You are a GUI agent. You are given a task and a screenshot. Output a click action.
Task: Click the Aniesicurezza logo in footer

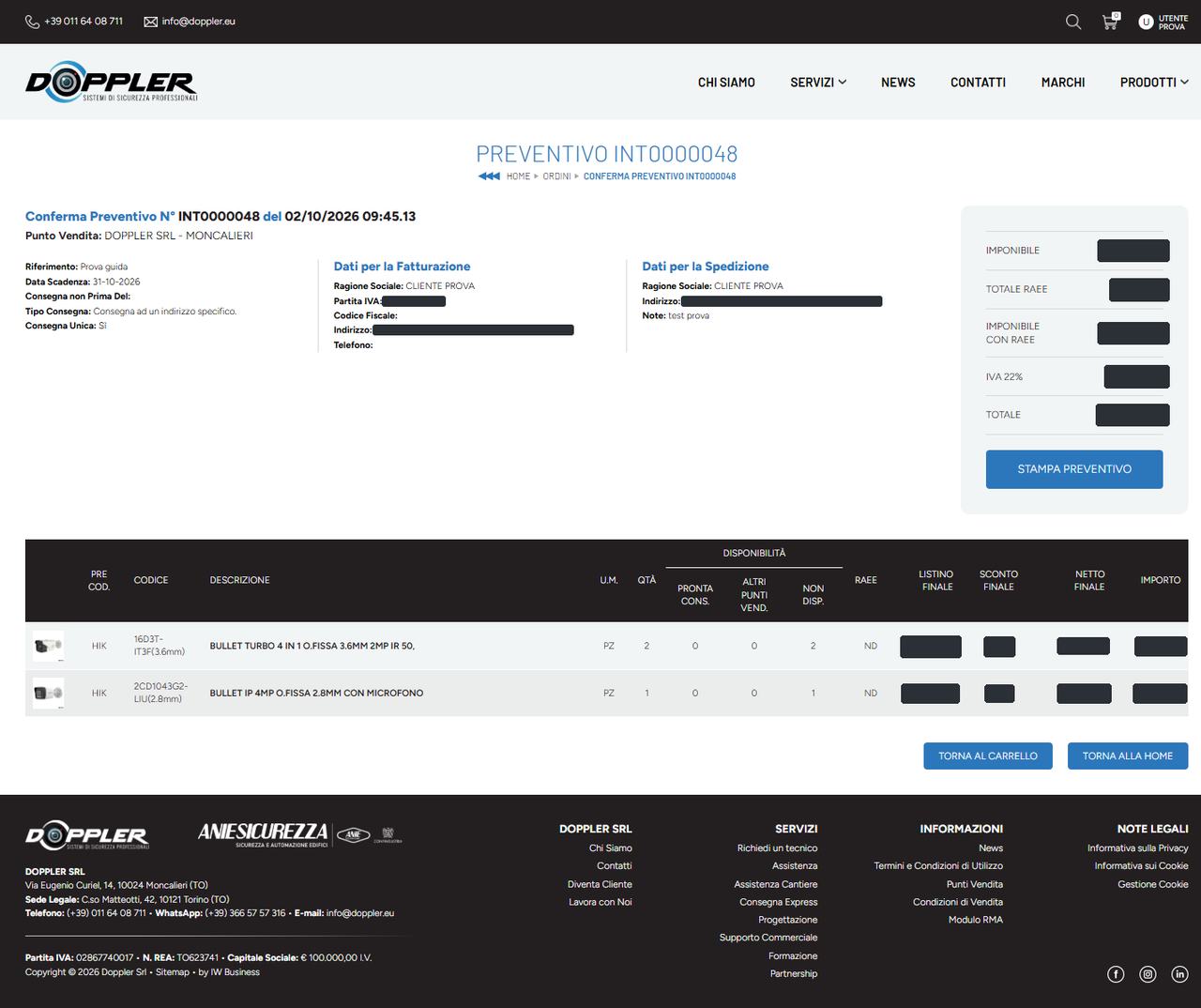[300, 833]
